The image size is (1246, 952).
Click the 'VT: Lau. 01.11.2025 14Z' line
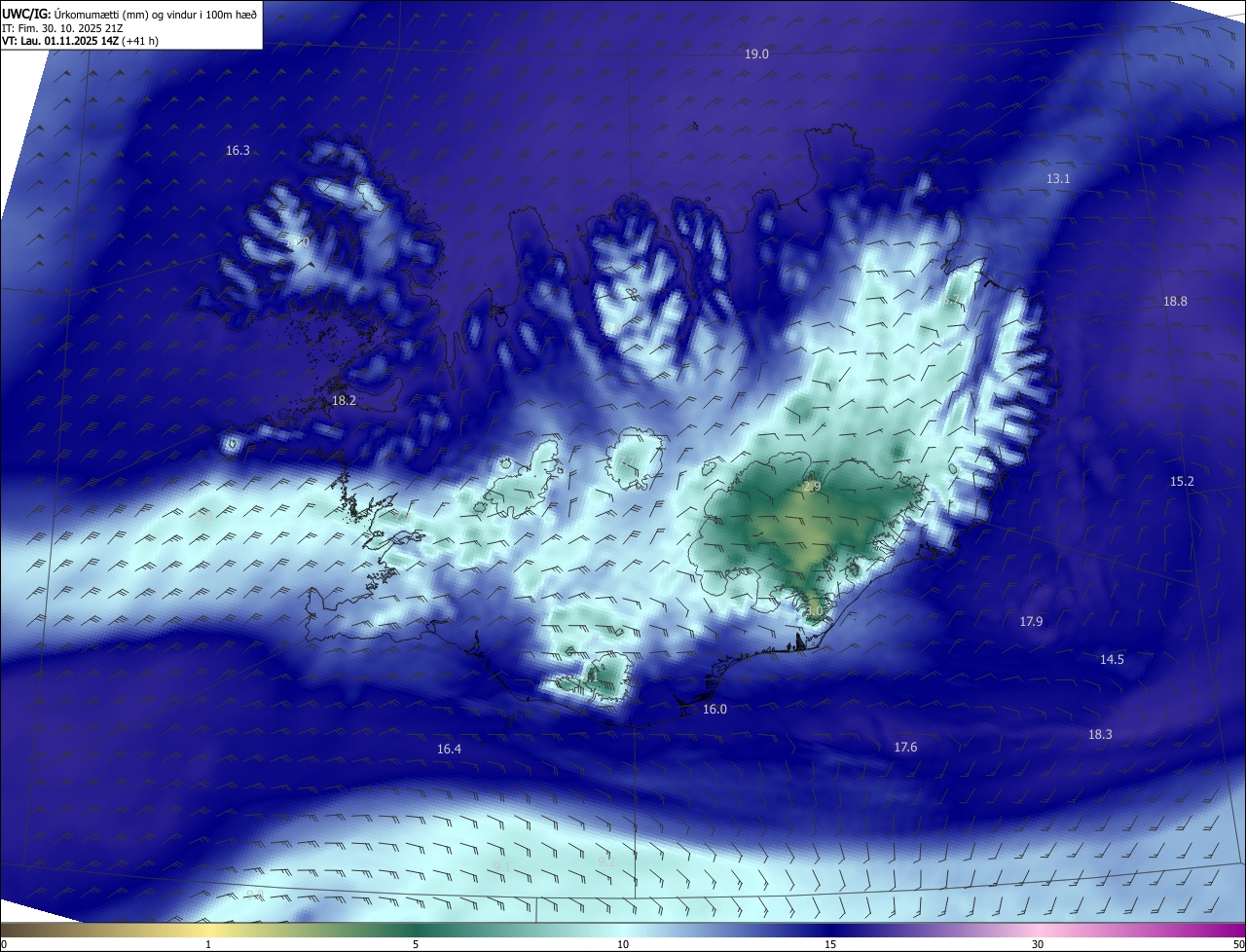coord(80,41)
